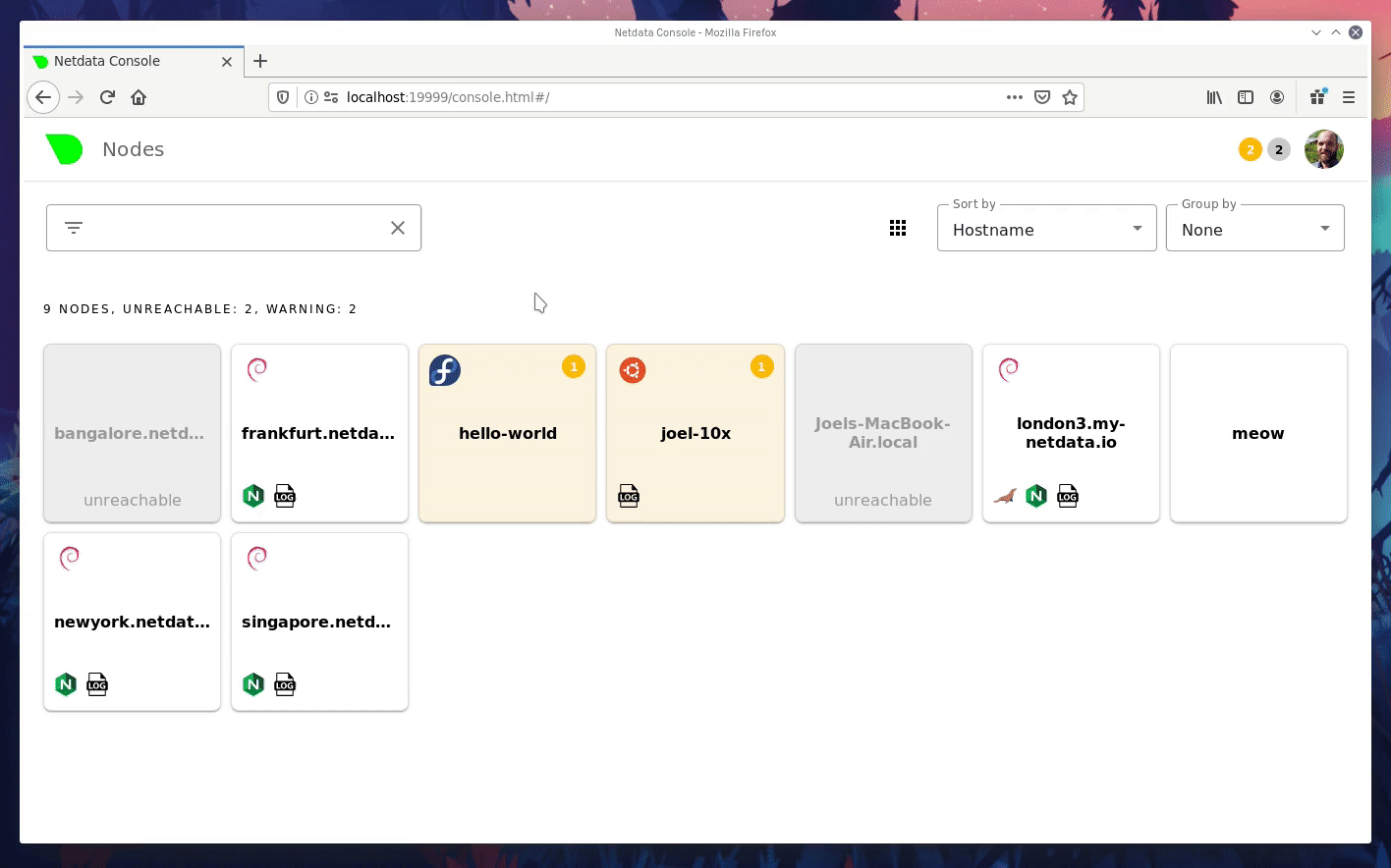The image size is (1391, 868).
Task: Click the Nginx icon on frankfurt node
Action: (x=253, y=496)
